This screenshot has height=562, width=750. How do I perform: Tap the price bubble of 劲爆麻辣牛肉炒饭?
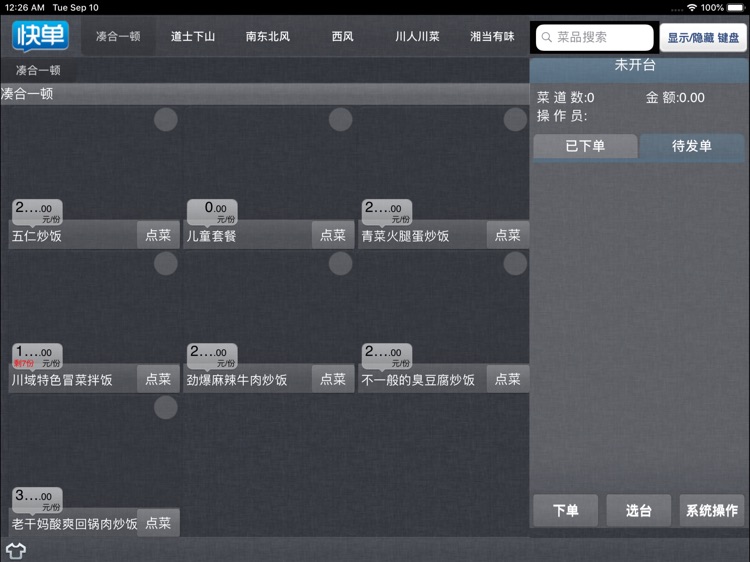click(x=212, y=356)
